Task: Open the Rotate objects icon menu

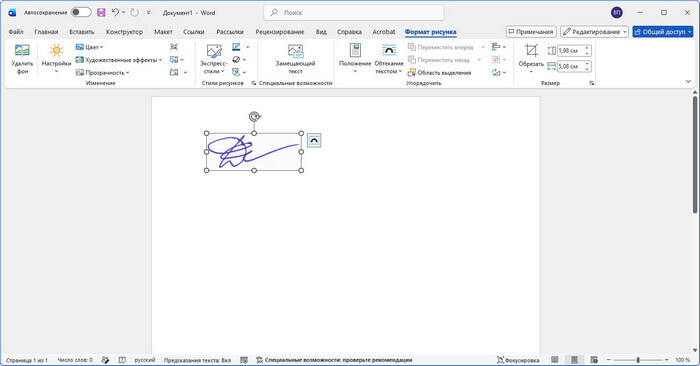Action: tap(499, 72)
